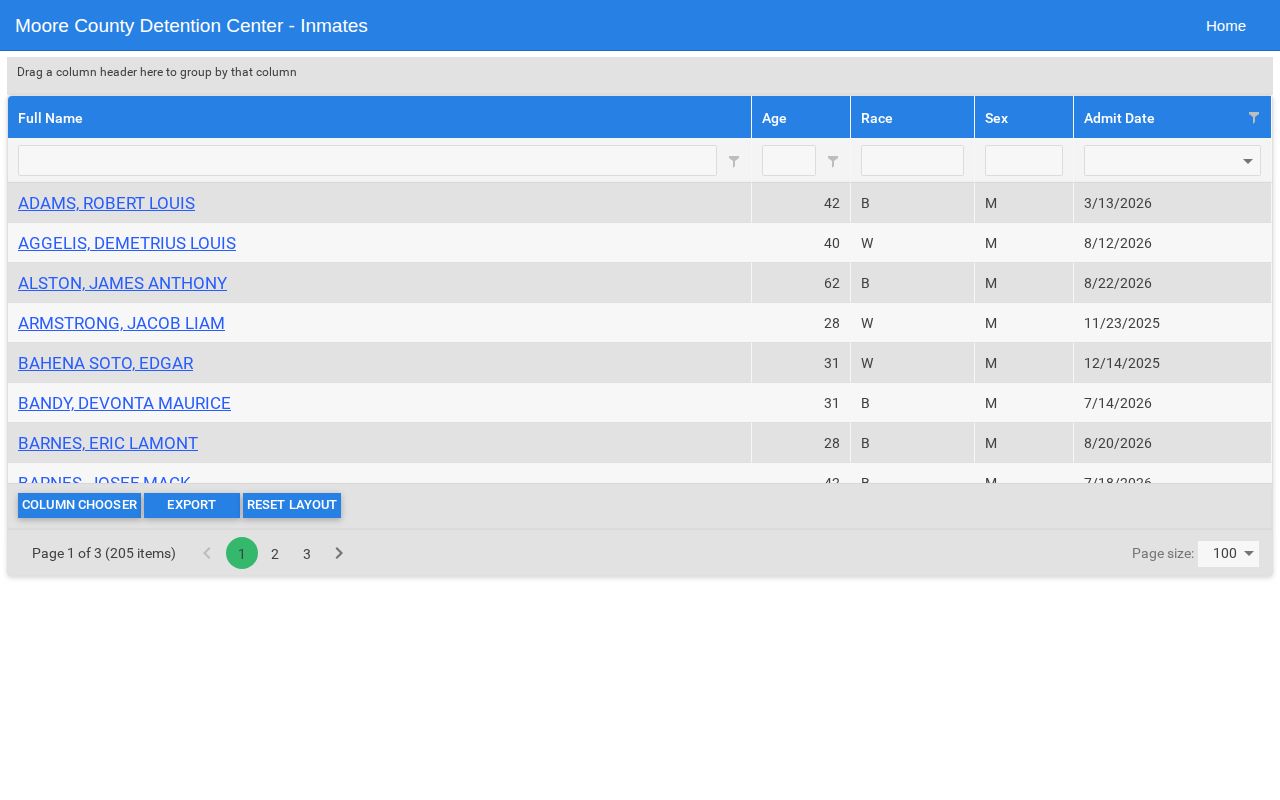Select admit date 3/13/2026 cell
This screenshot has width=1280, height=800.
point(1172,203)
